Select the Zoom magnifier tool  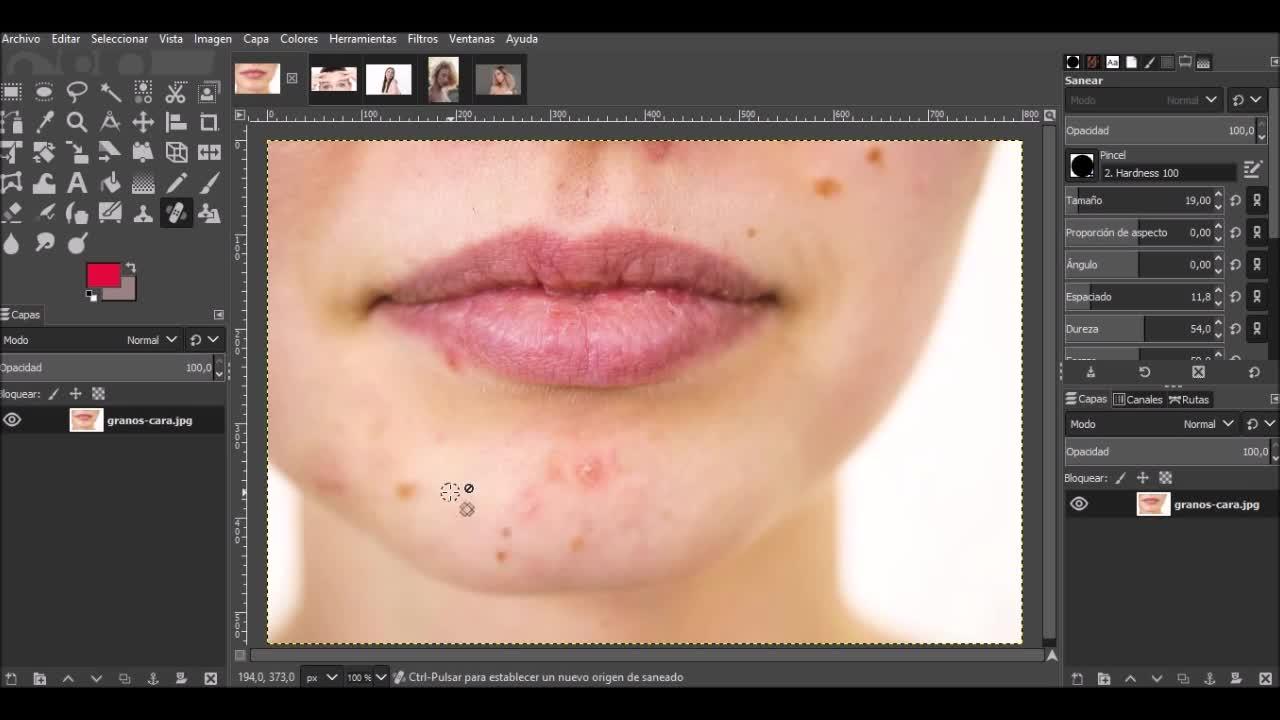(x=77, y=122)
